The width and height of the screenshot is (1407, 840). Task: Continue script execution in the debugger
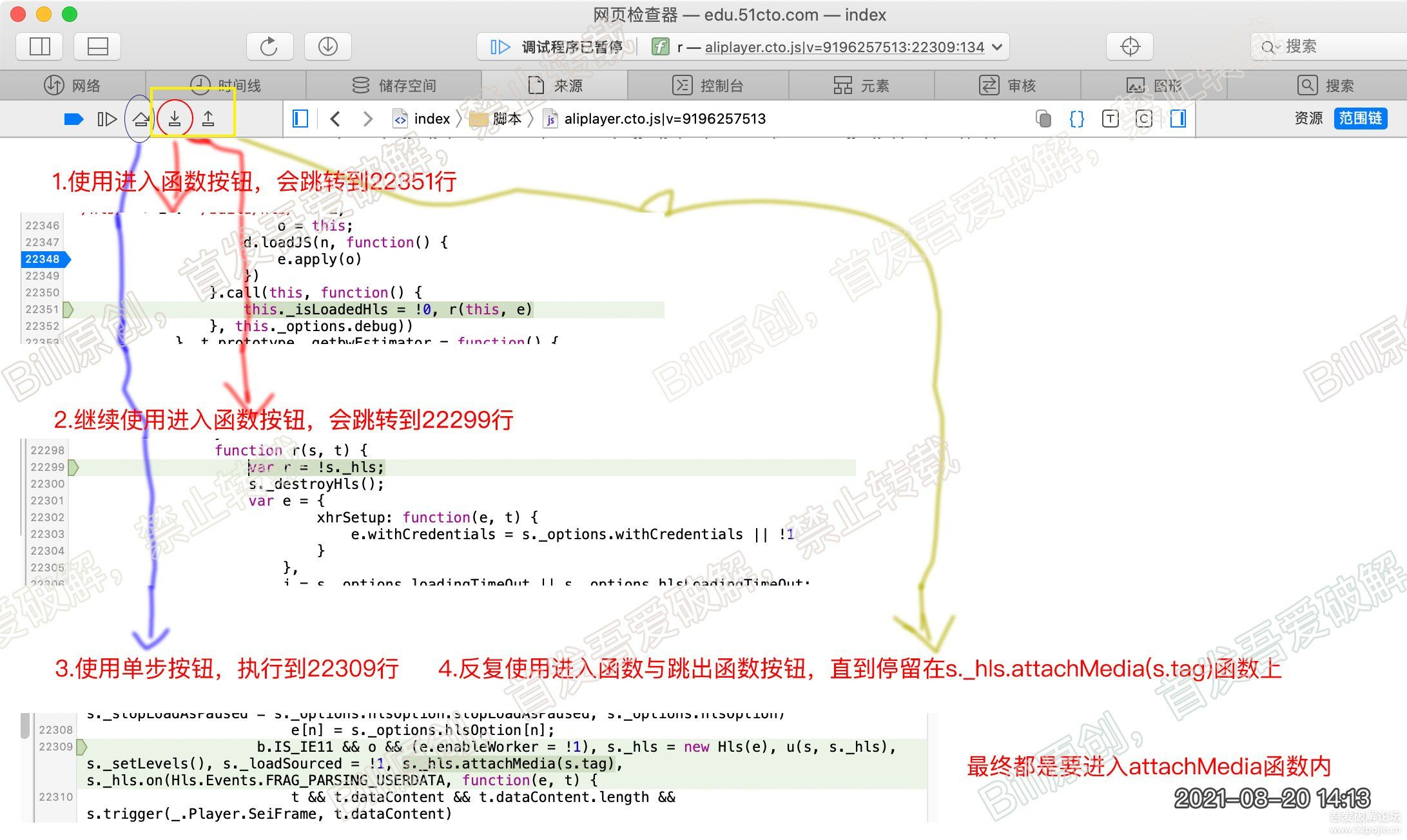(106, 119)
